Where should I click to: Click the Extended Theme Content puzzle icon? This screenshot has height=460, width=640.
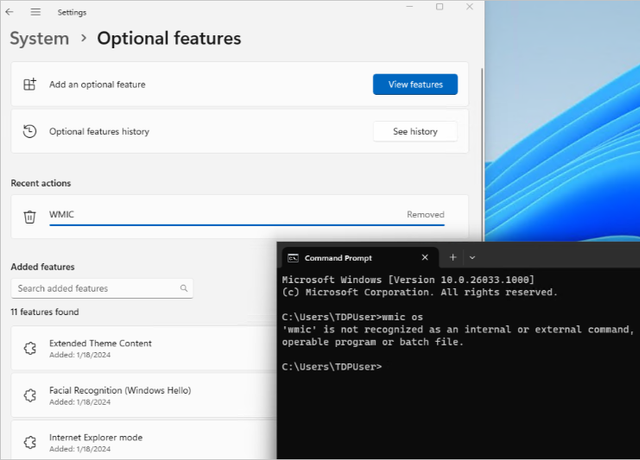pyautogui.click(x=30, y=348)
